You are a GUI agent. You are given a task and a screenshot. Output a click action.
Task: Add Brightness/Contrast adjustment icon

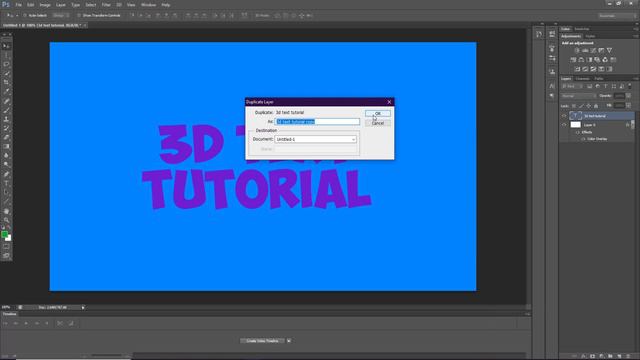pos(577,51)
